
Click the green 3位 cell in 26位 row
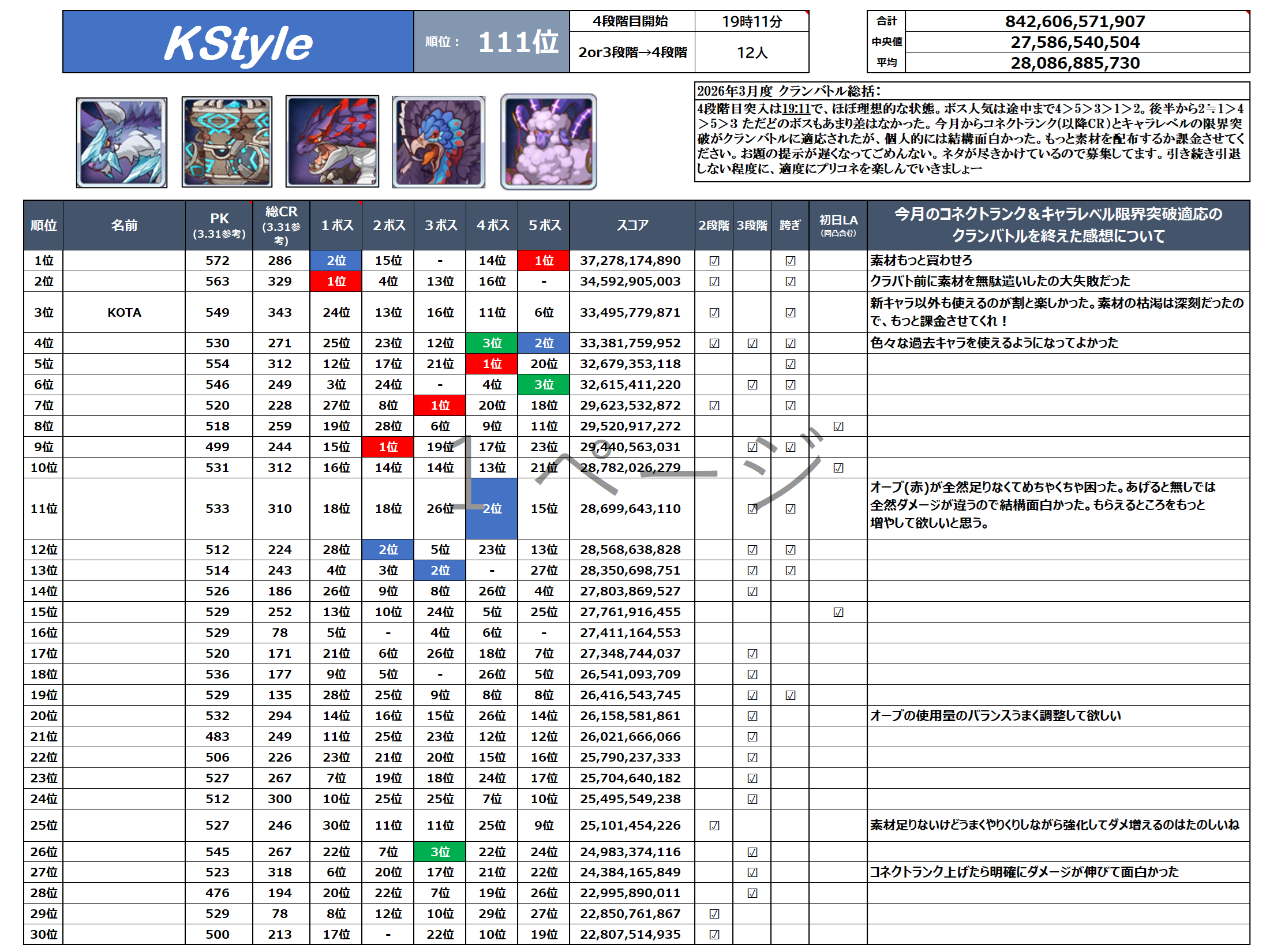[440, 852]
